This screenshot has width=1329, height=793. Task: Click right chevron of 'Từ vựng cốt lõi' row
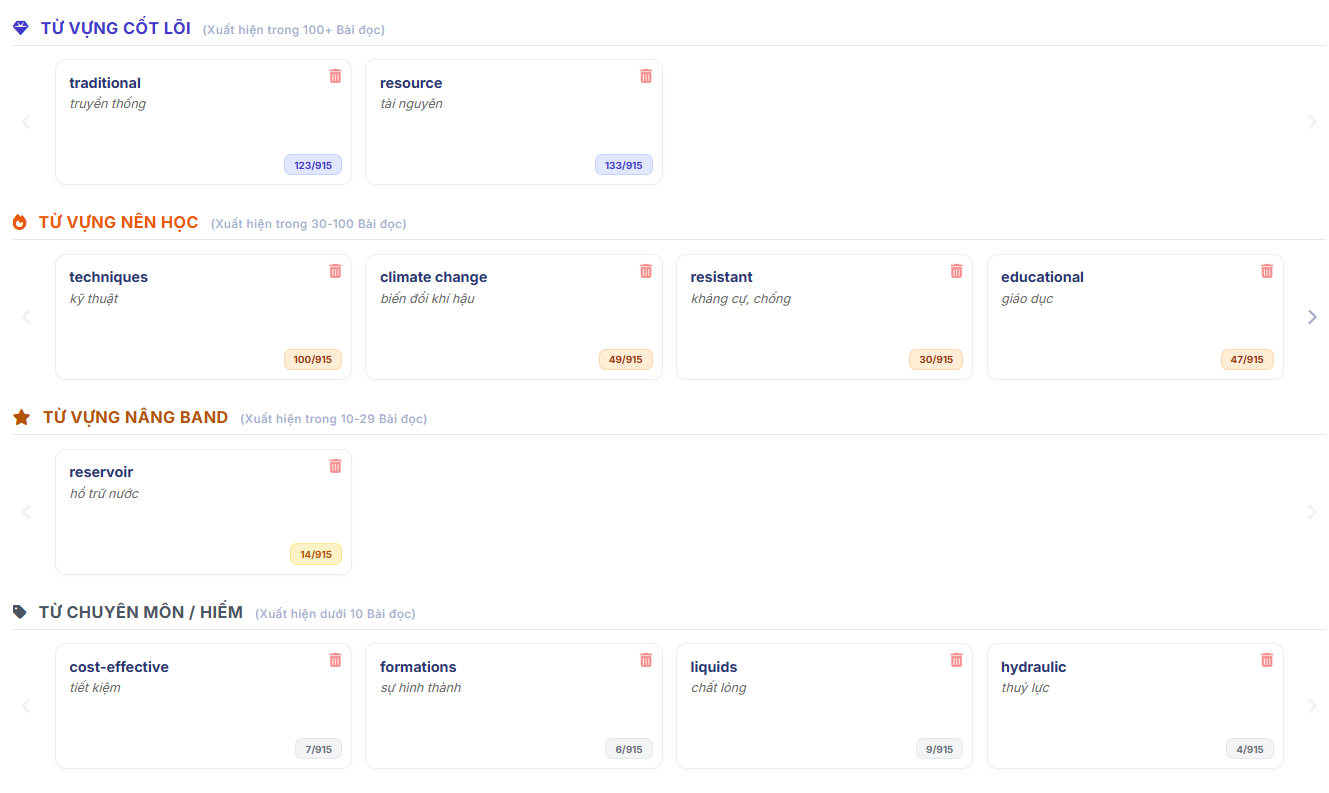[x=1312, y=122]
